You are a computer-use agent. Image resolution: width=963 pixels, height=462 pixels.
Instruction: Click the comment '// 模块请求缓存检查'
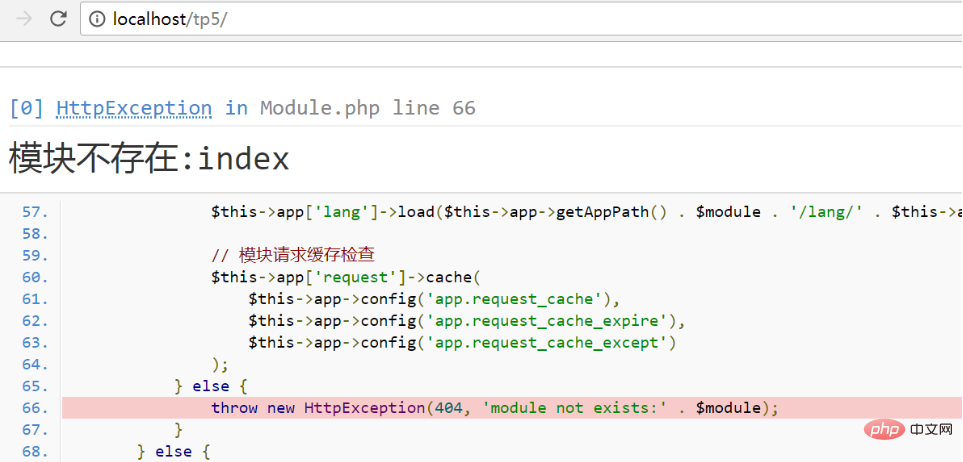click(293, 256)
